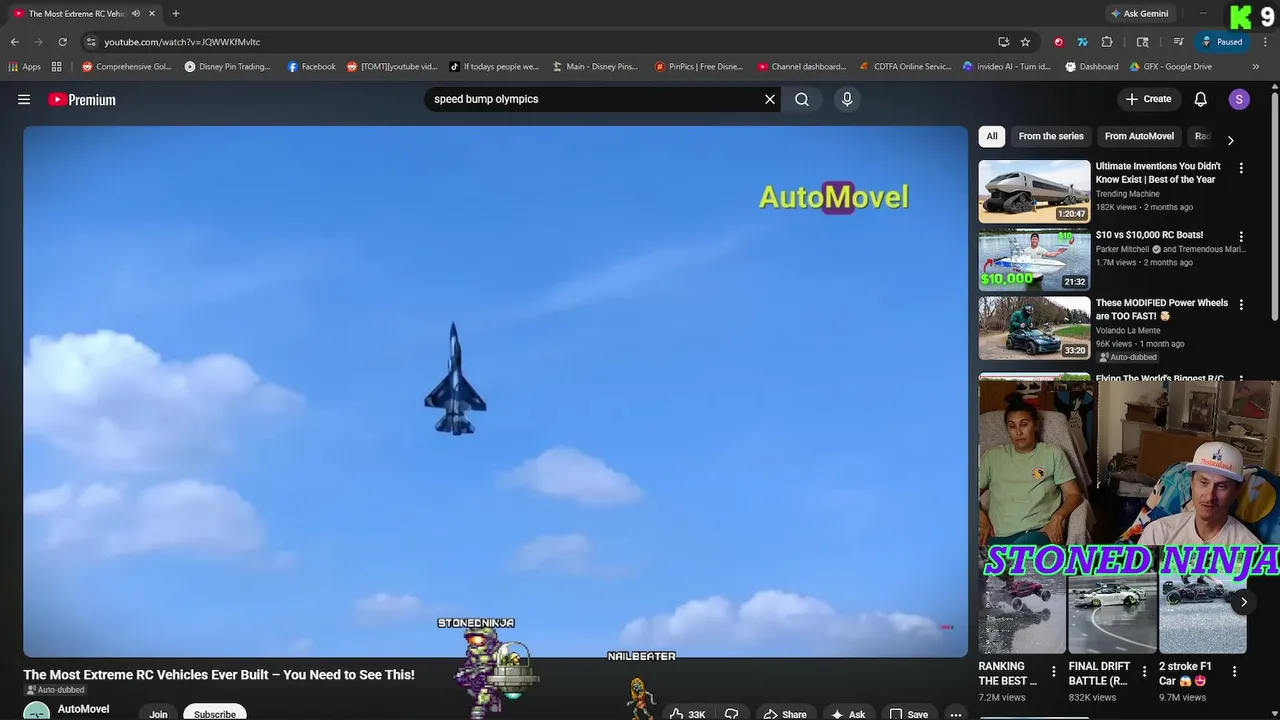
Task: Open media controls music icon
Action: pos(1179,42)
